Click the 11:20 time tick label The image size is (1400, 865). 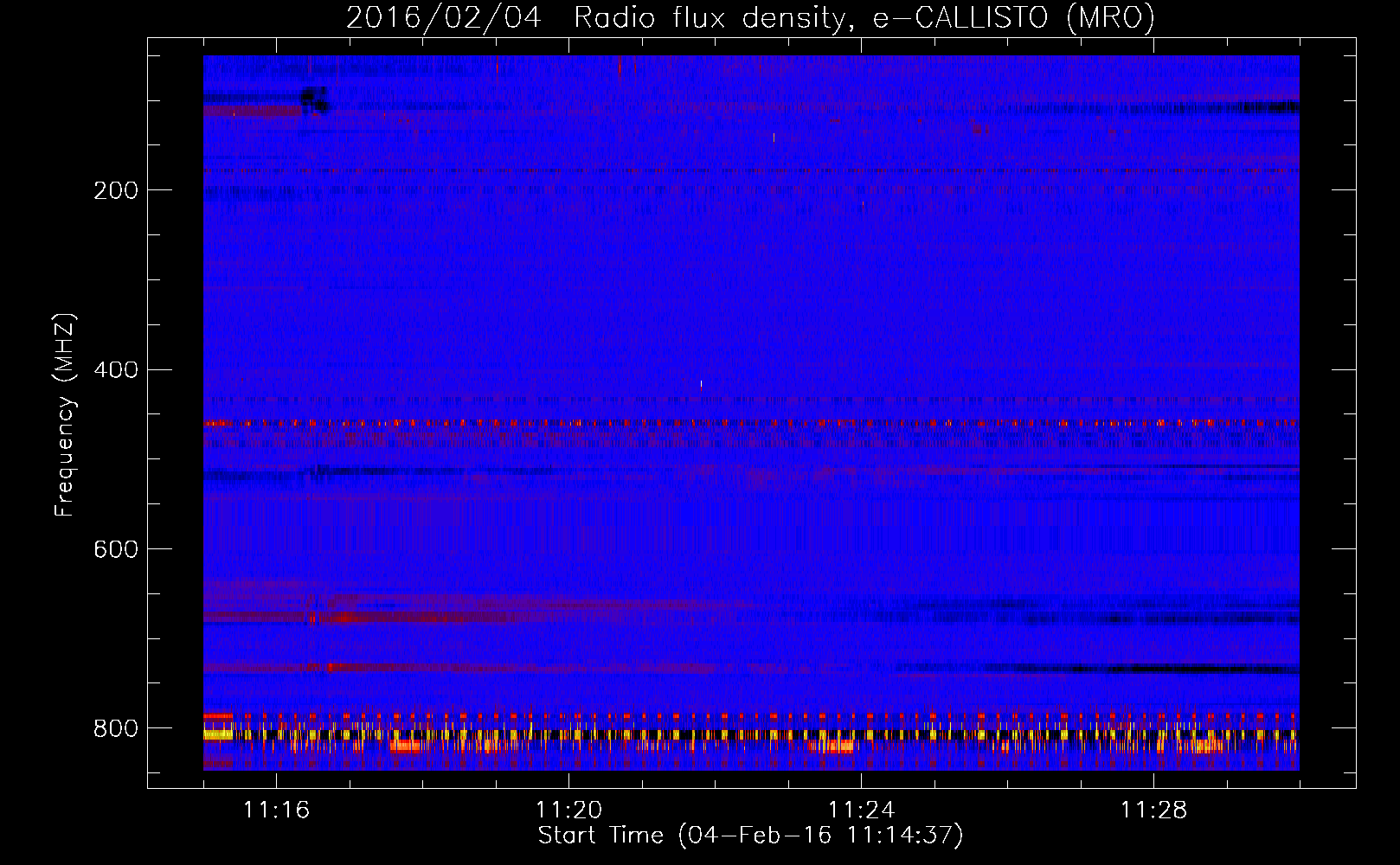(x=568, y=811)
